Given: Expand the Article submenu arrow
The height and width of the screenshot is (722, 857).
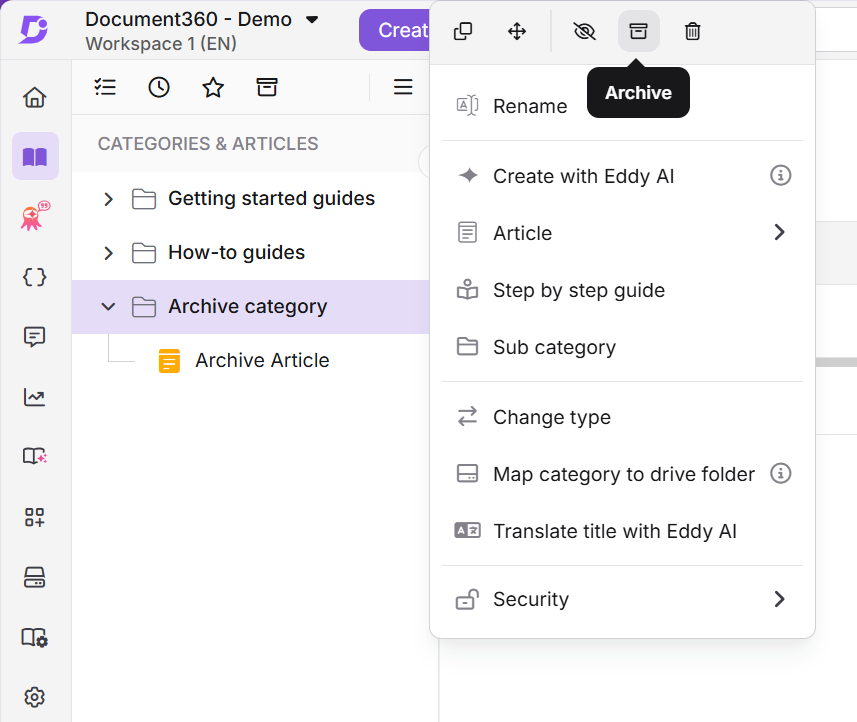Looking at the screenshot, I should (780, 232).
